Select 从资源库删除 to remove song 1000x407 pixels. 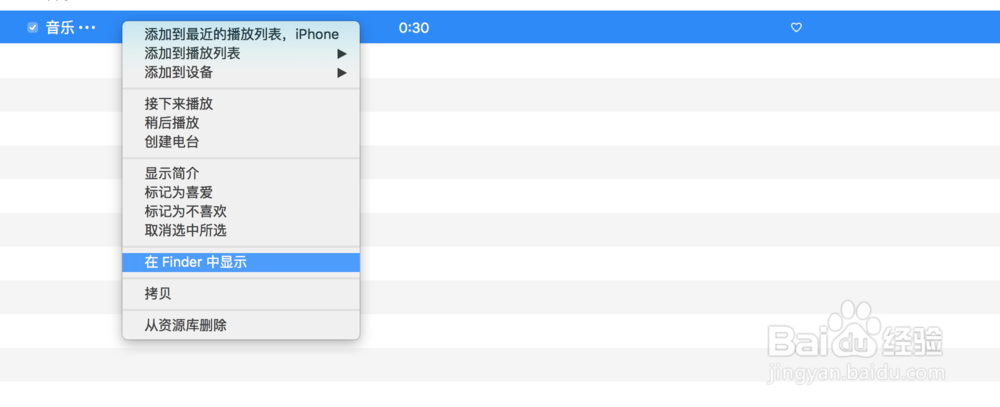point(185,324)
